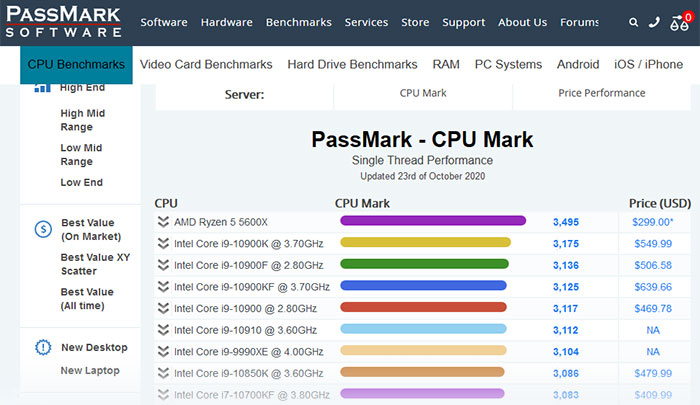This screenshot has height=405, width=700.
Task: Click the phone contact icon
Action: coord(654,22)
